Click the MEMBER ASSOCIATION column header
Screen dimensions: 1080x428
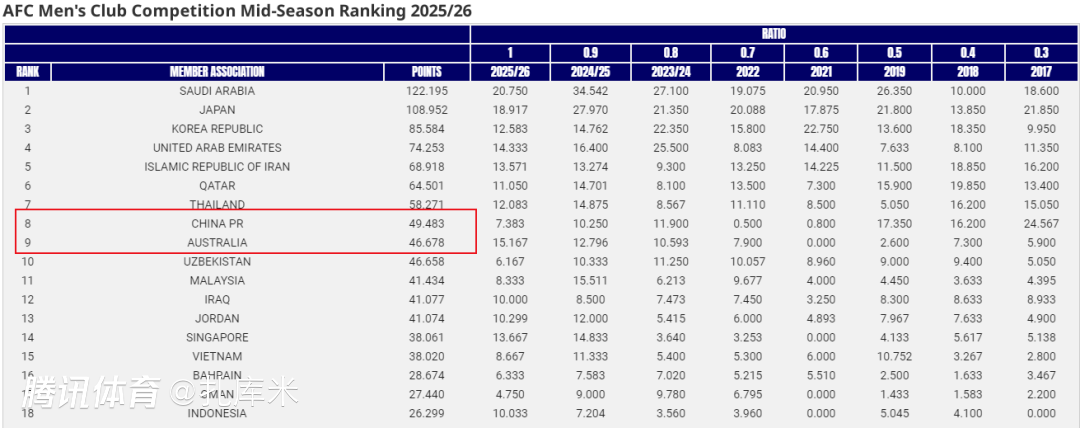coord(217,71)
